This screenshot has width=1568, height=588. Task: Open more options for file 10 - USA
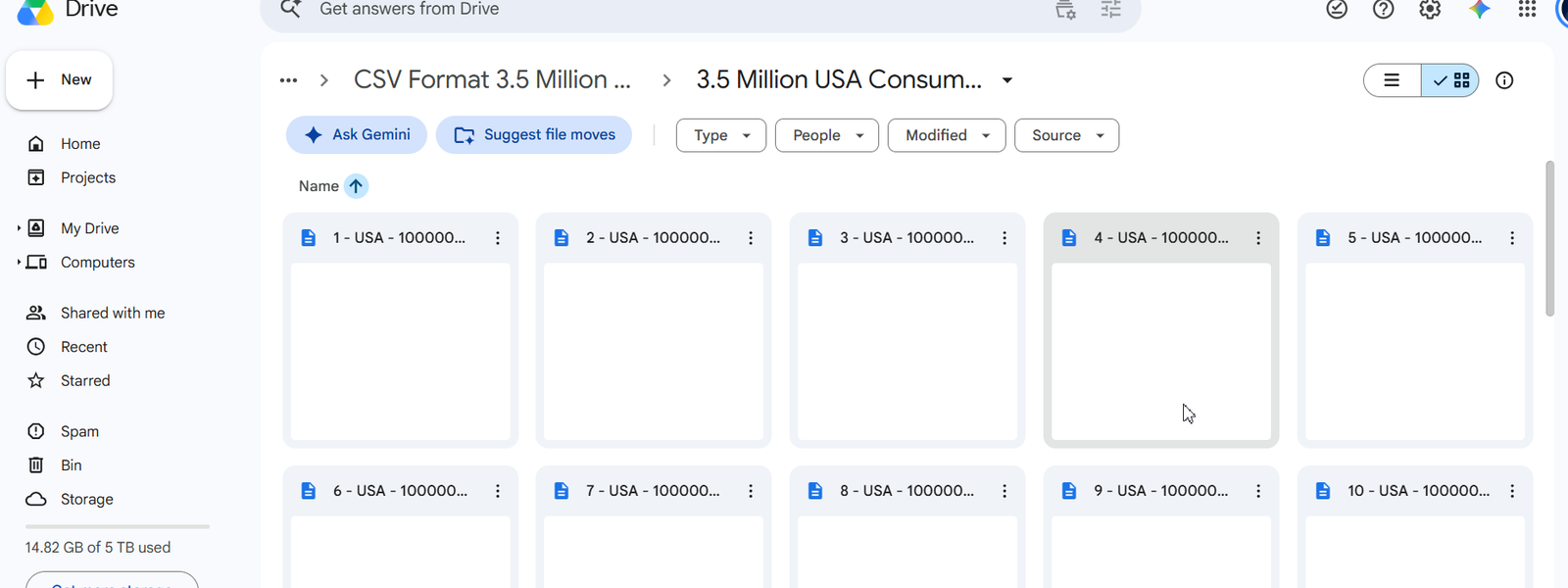point(1512,491)
